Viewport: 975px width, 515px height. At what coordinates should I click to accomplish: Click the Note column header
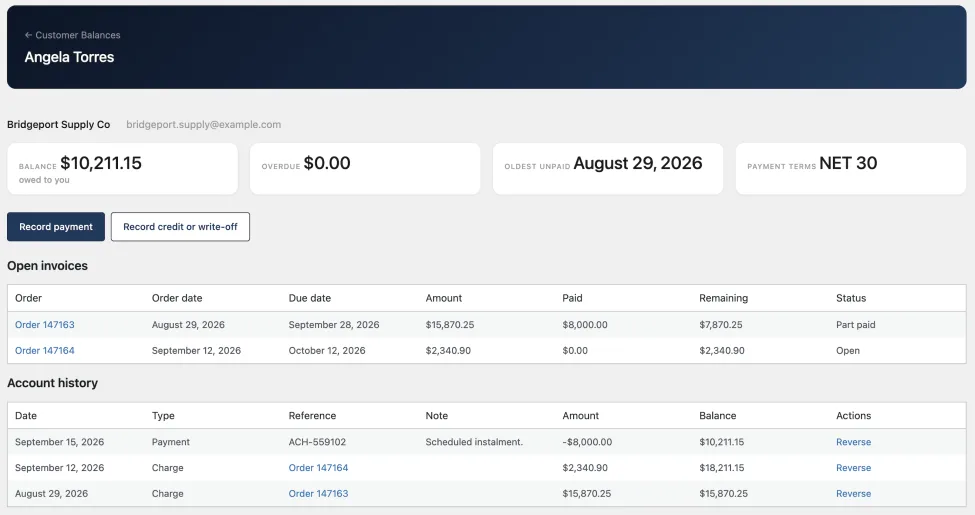437,415
